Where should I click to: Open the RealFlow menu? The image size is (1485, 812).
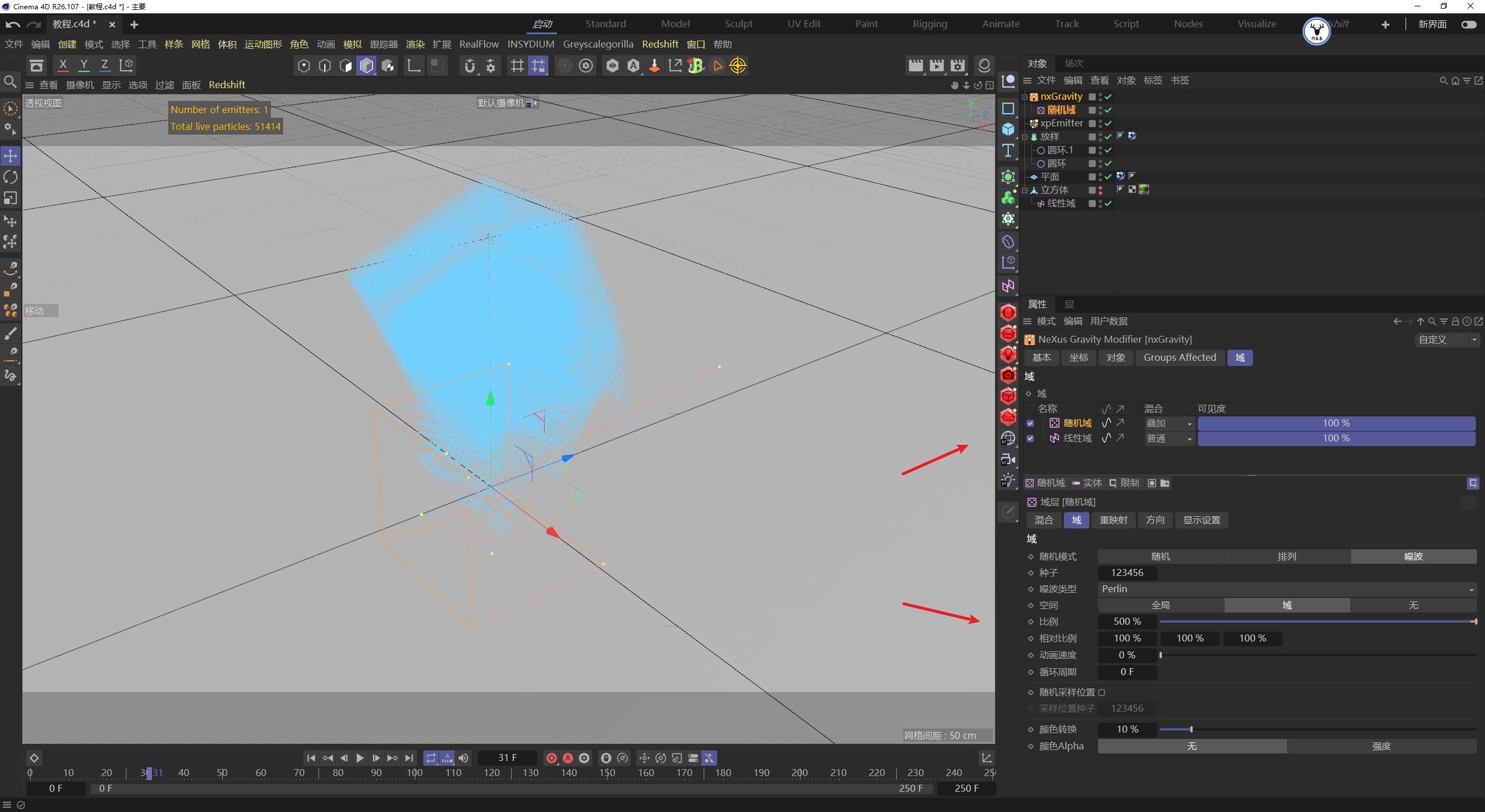pyautogui.click(x=479, y=43)
